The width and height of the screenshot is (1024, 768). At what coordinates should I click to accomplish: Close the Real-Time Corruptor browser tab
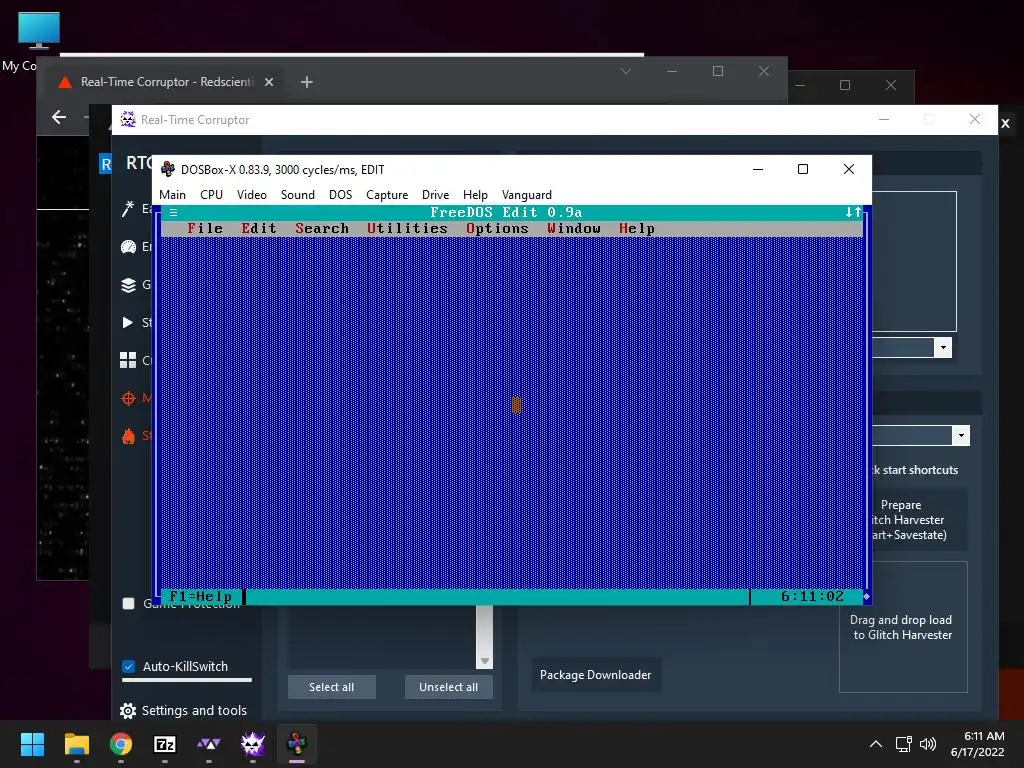(x=269, y=82)
